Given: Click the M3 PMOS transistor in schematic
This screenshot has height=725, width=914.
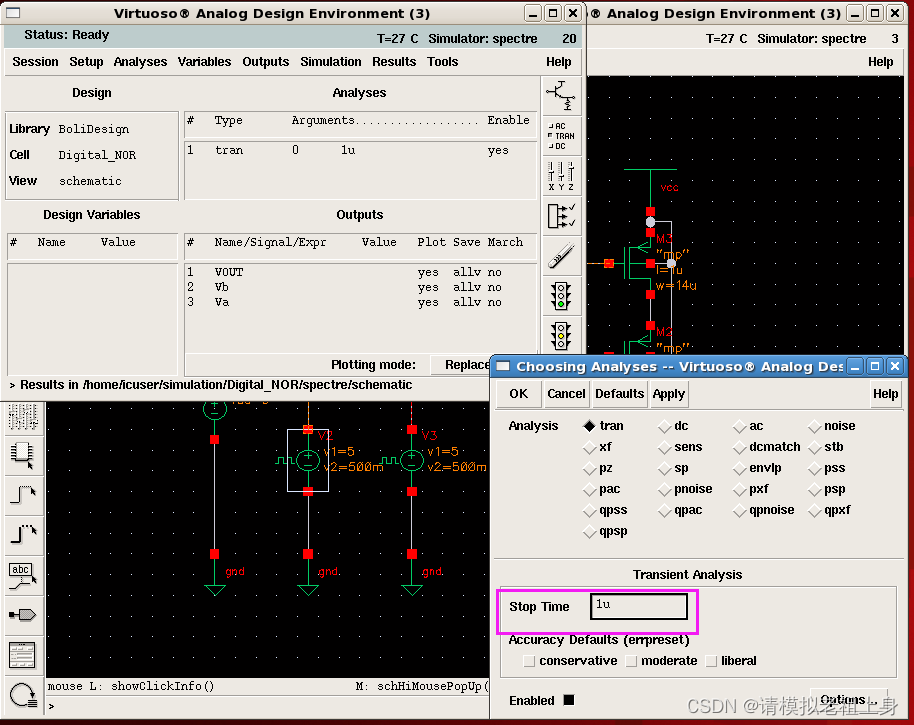Looking at the screenshot, I should point(640,263).
